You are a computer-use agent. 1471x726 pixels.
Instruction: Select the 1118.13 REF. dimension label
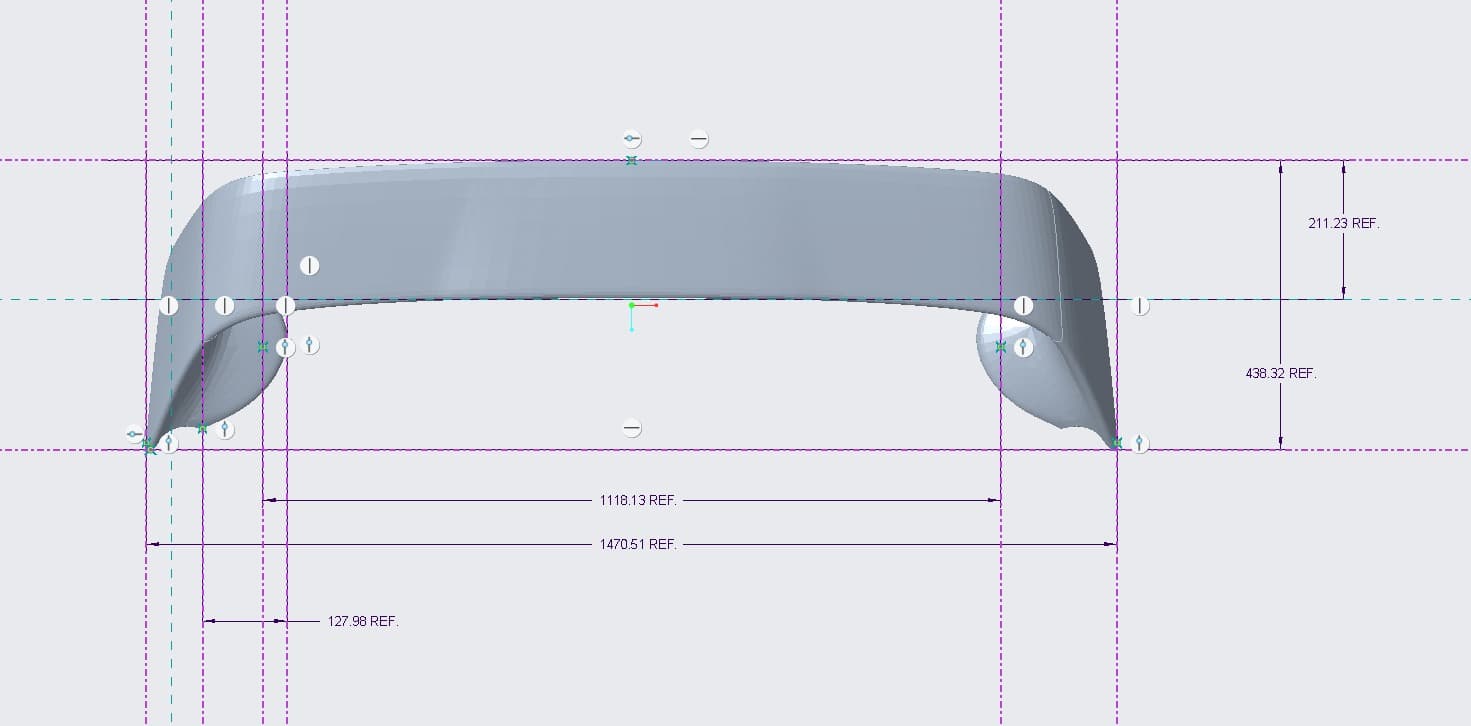coord(638,500)
